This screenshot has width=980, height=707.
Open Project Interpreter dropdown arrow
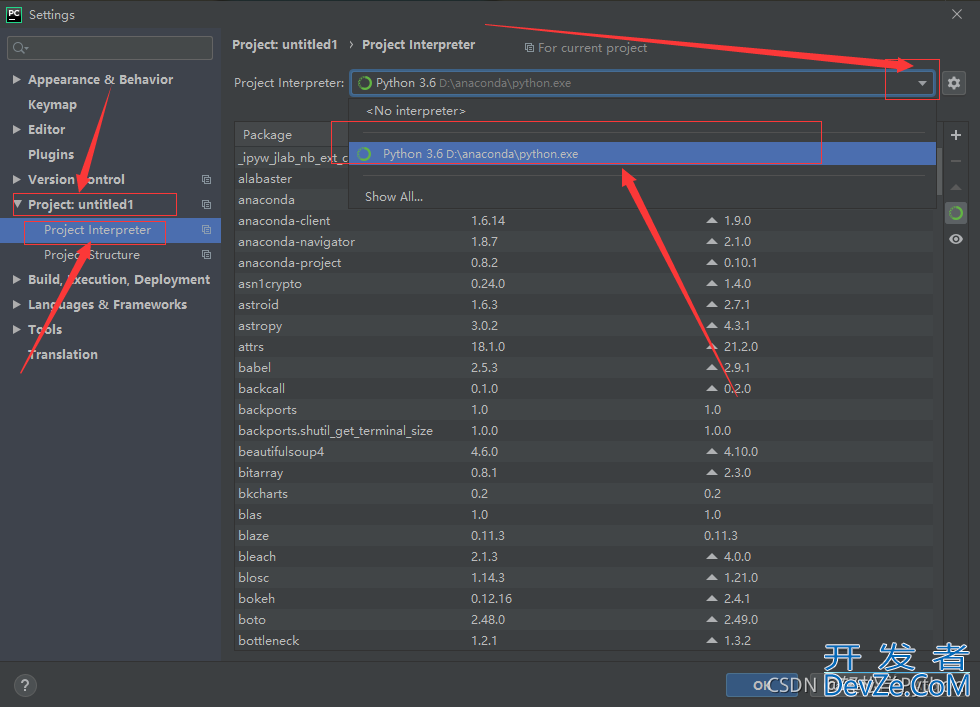coord(922,83)
